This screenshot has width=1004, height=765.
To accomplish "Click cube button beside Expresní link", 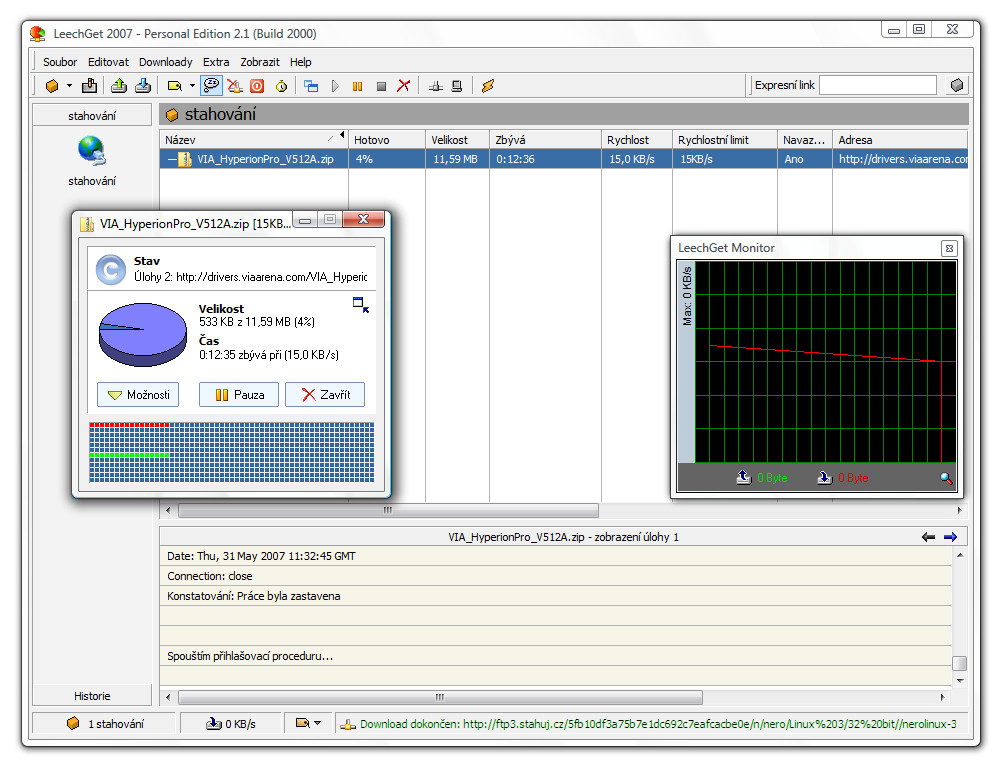I will tap(957, 85).
